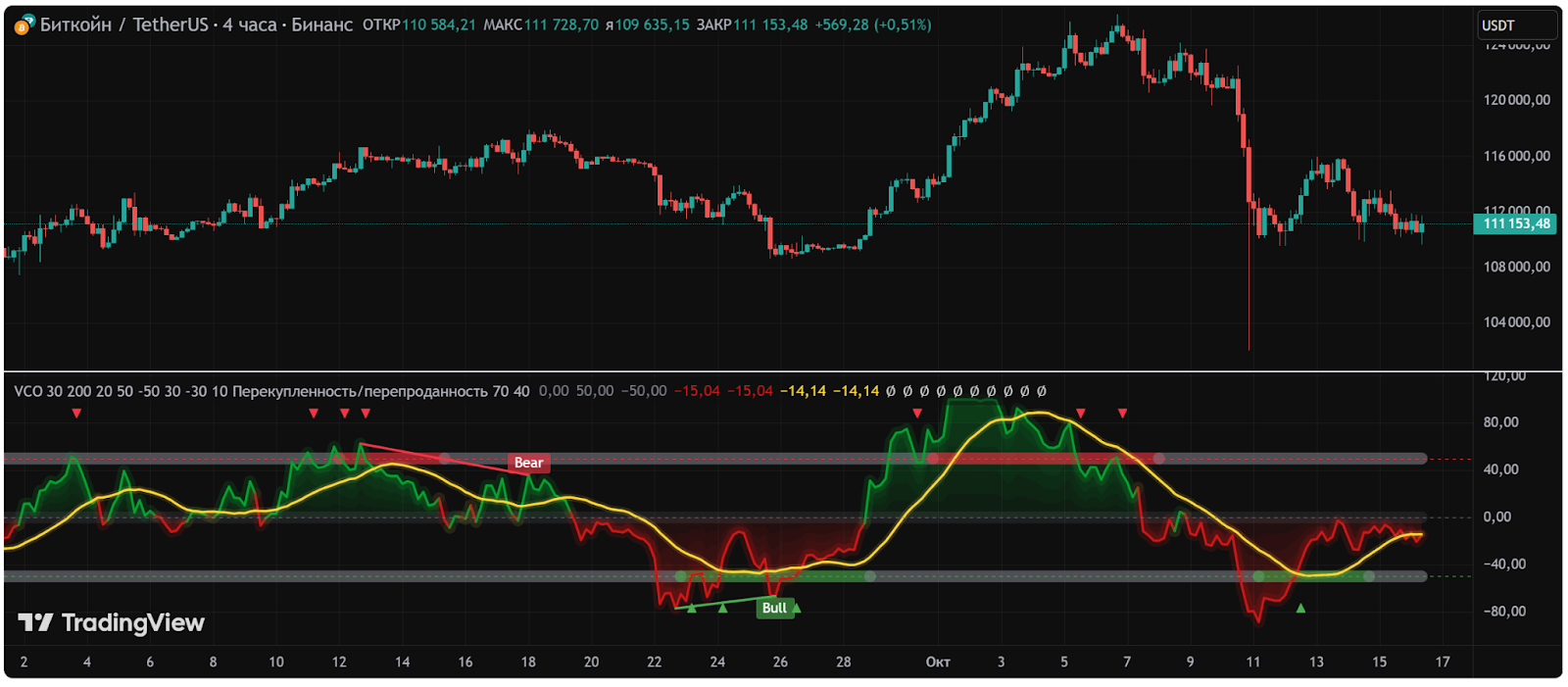Select the VCO indicator legend title
The width and height of the screenshot is (1568, 687).
(x=28, y=391)
